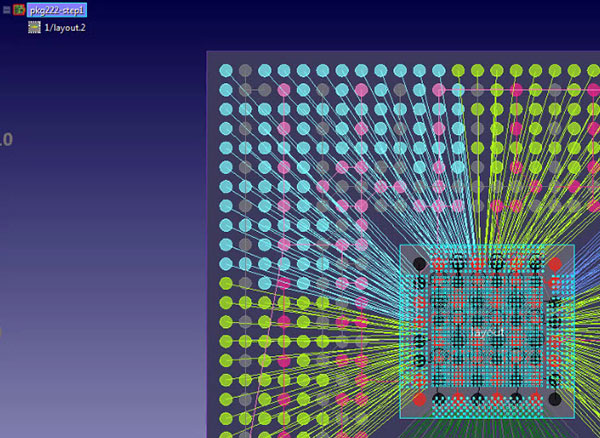Screen dimensions: 600x438
Task: Select the gray ball second in the top row
Action: [x=245, y=71]
